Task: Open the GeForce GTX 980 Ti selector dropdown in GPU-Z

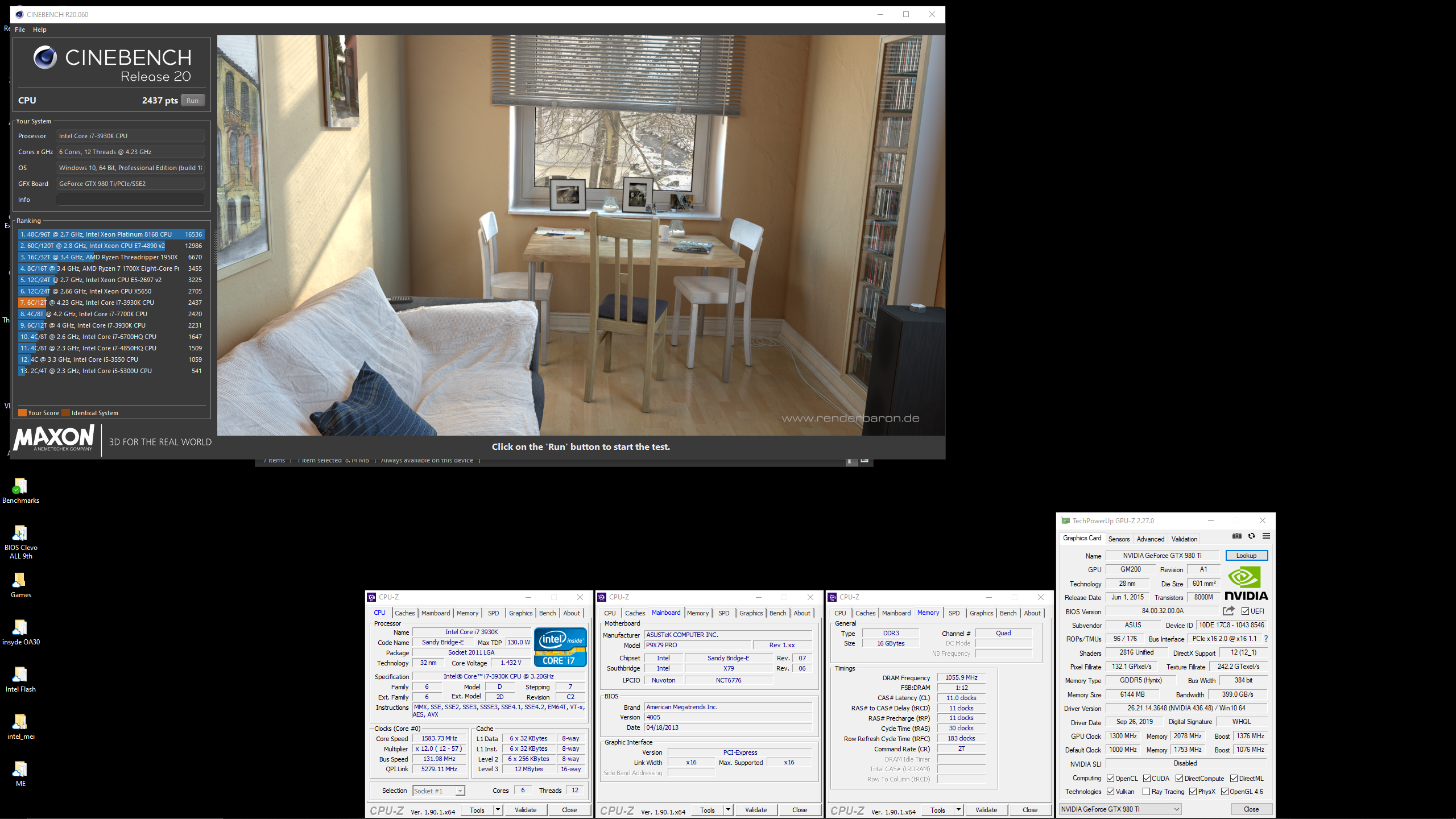Action: tap(1120, 809)
